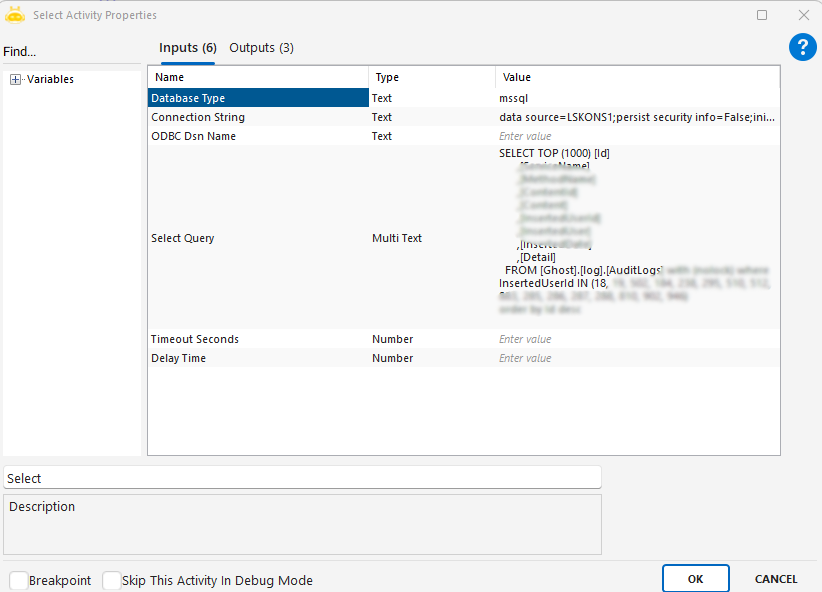Toggle Skip This Activity In Debug Mode
The image size is (822, 592).
112,580
